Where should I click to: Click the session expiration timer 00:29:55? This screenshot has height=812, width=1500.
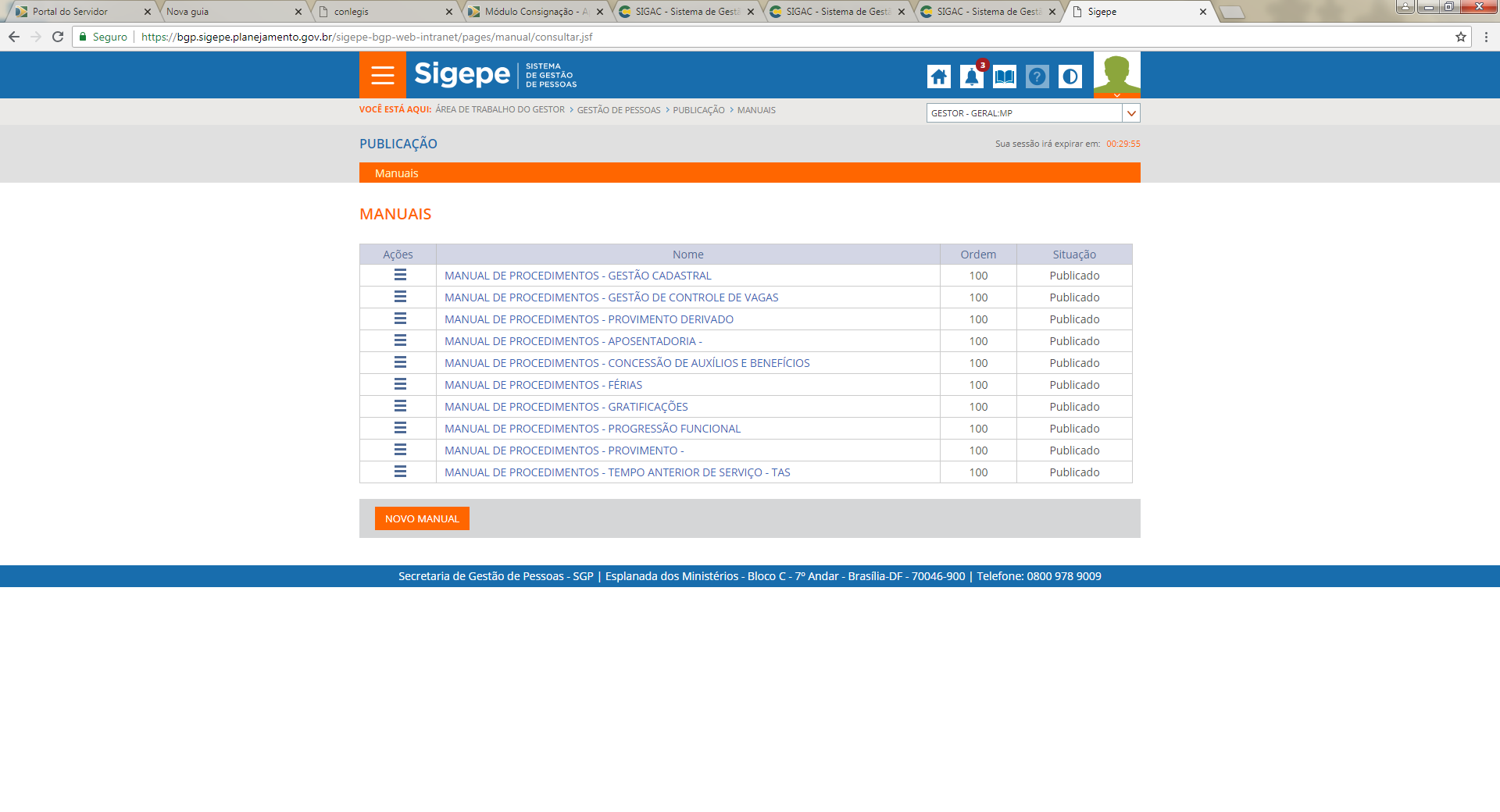pyautogui.click(x=1123, y=144)
